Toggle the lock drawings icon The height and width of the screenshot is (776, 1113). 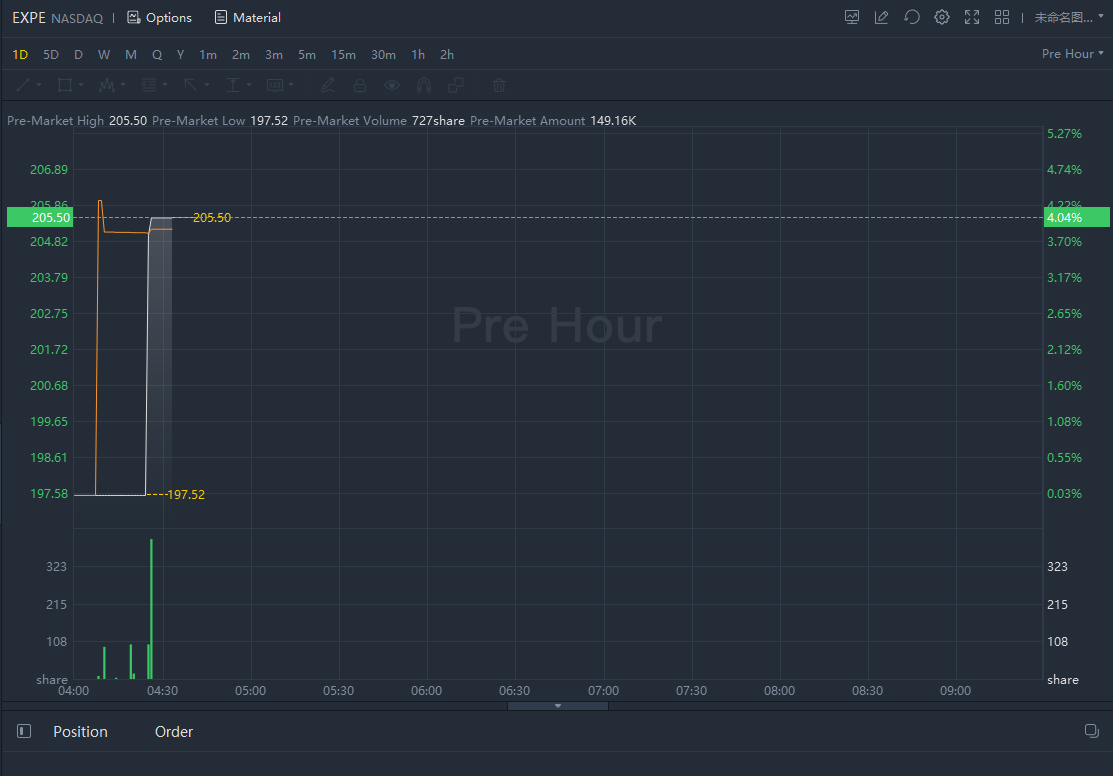tap(359, 86)
